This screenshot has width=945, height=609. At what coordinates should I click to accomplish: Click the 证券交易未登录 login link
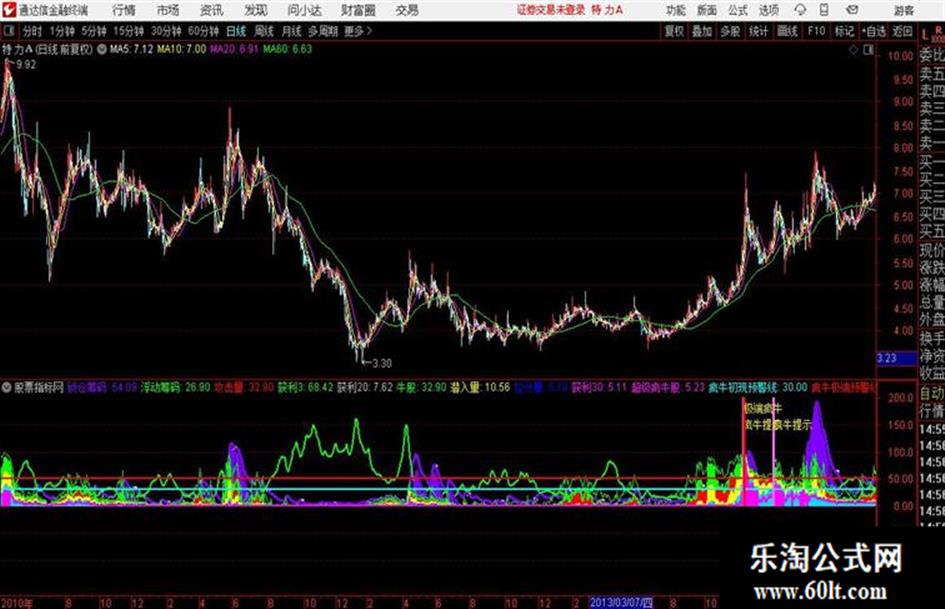click(551, 10)
